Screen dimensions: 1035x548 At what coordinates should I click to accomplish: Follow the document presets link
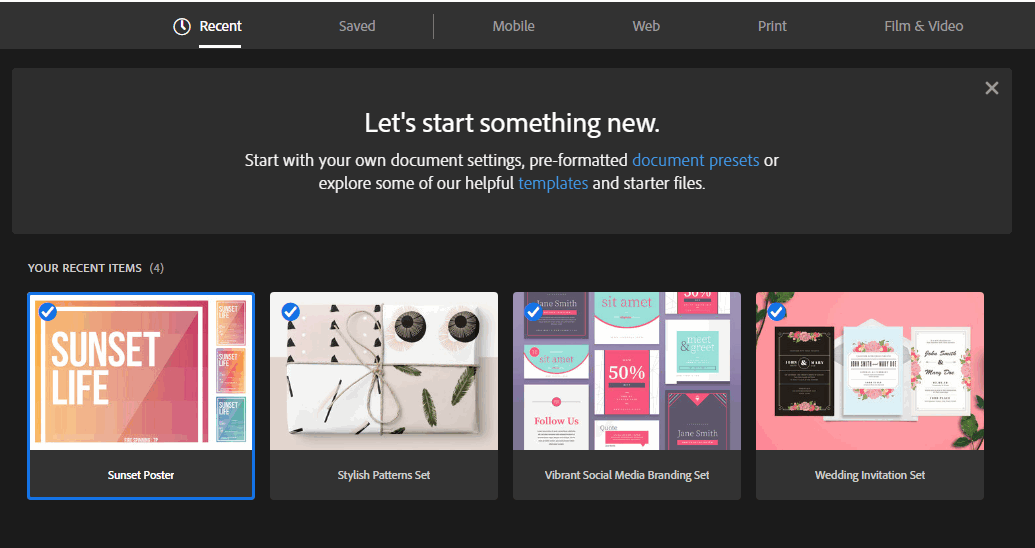coord(695,160)
